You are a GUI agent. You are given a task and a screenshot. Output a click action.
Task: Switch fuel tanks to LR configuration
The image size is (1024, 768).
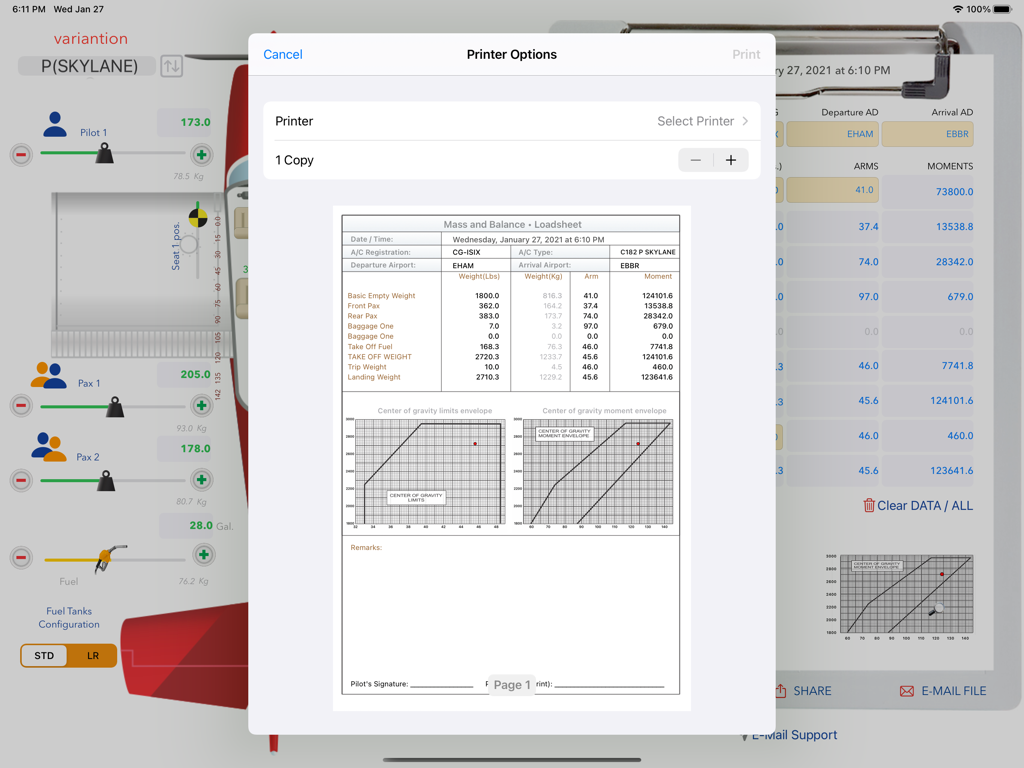(93, 656)
